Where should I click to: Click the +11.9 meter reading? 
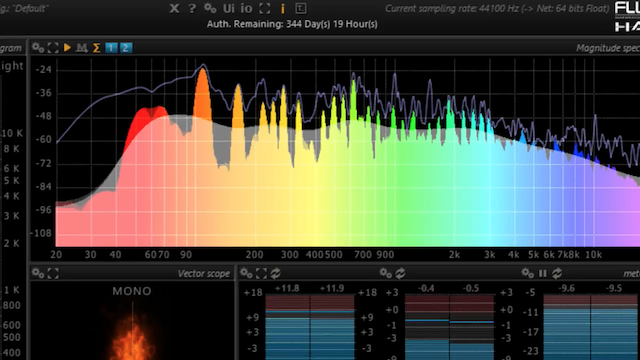tap(332, 289)
